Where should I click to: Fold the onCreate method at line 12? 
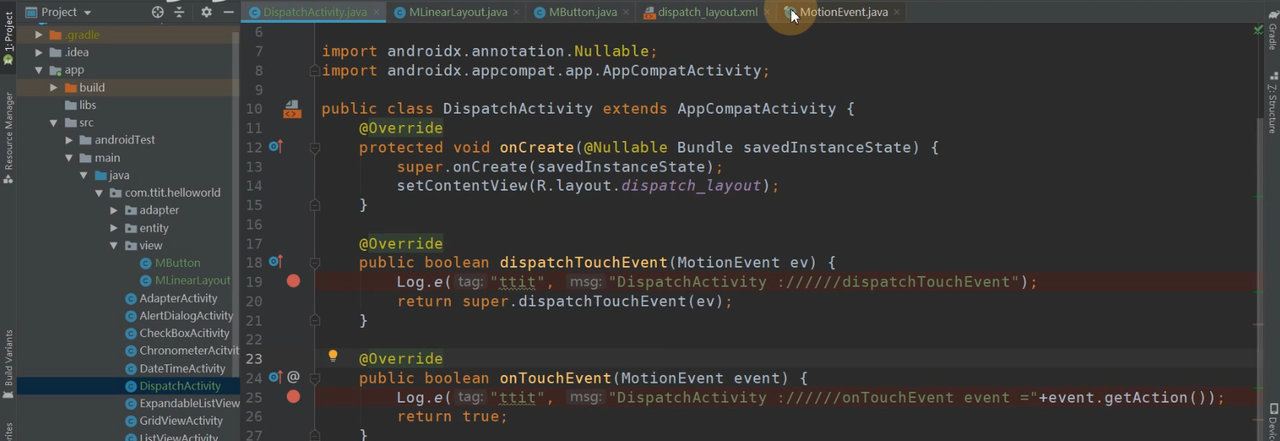314,147
